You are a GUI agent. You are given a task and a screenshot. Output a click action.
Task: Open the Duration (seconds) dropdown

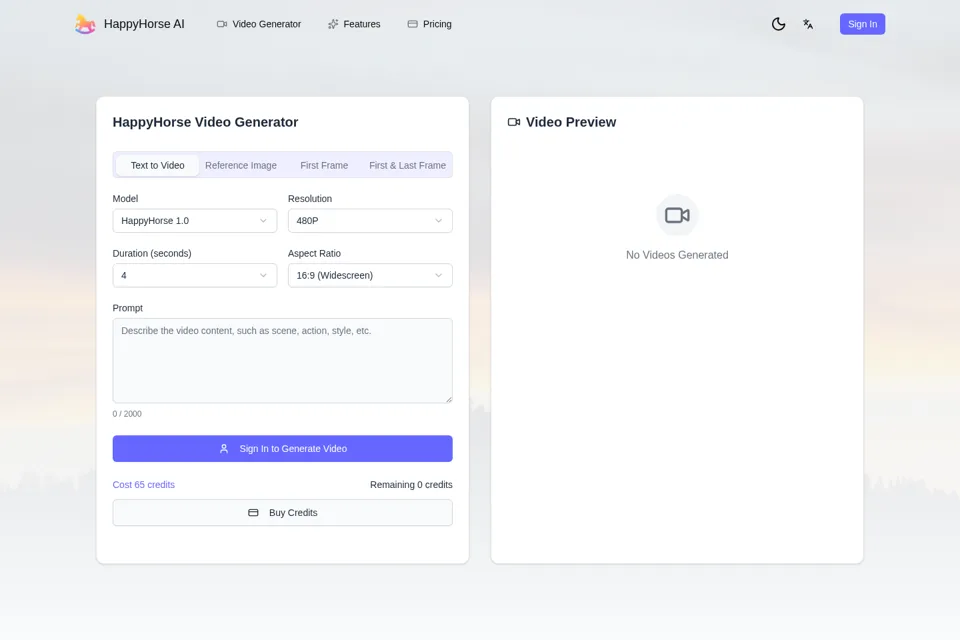195,276
